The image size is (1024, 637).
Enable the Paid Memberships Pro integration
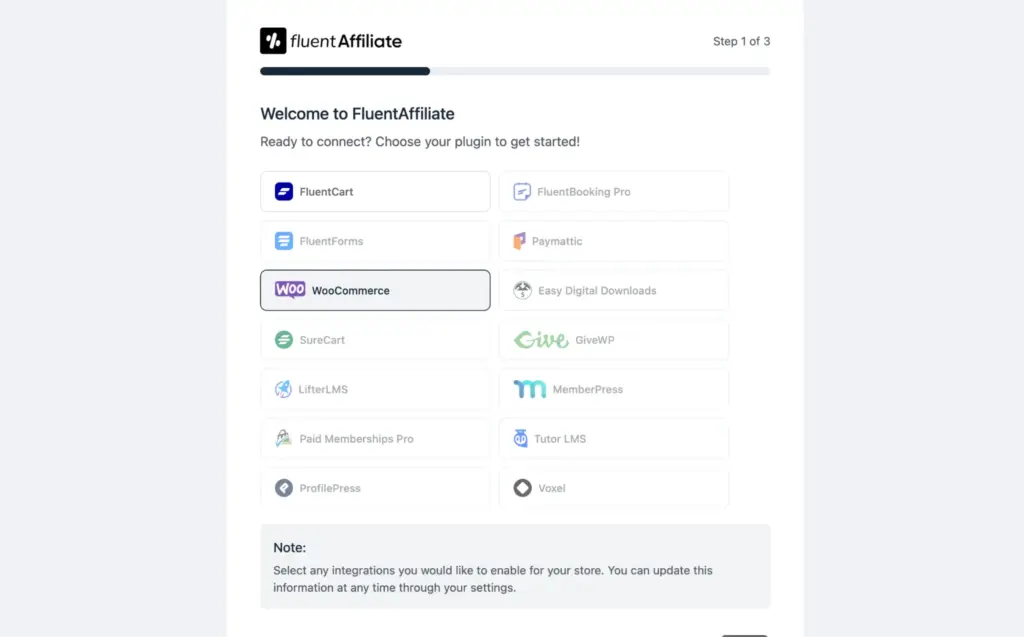coord(375,438)
